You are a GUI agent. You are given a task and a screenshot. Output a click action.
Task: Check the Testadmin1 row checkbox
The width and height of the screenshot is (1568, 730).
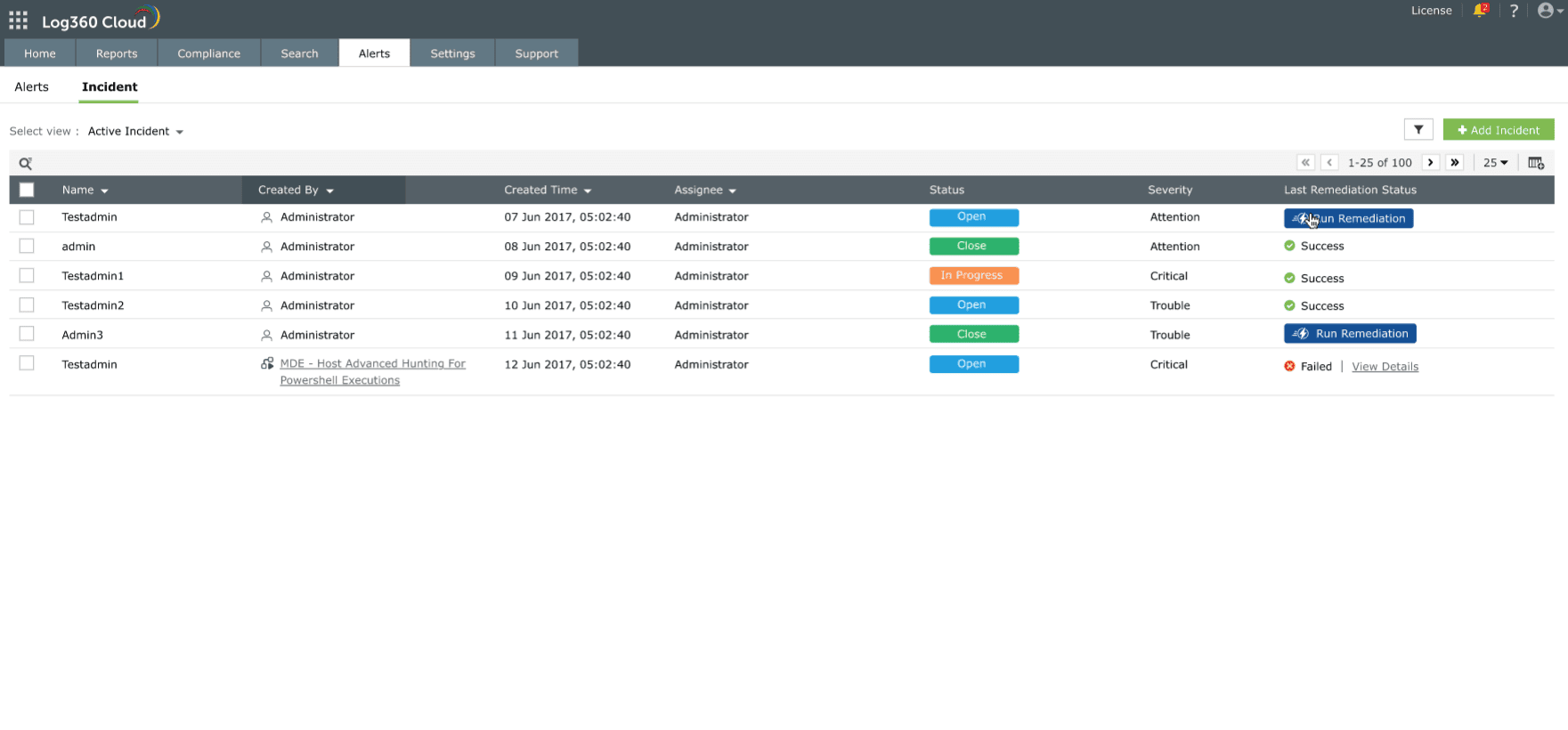[x=27, y=275]
